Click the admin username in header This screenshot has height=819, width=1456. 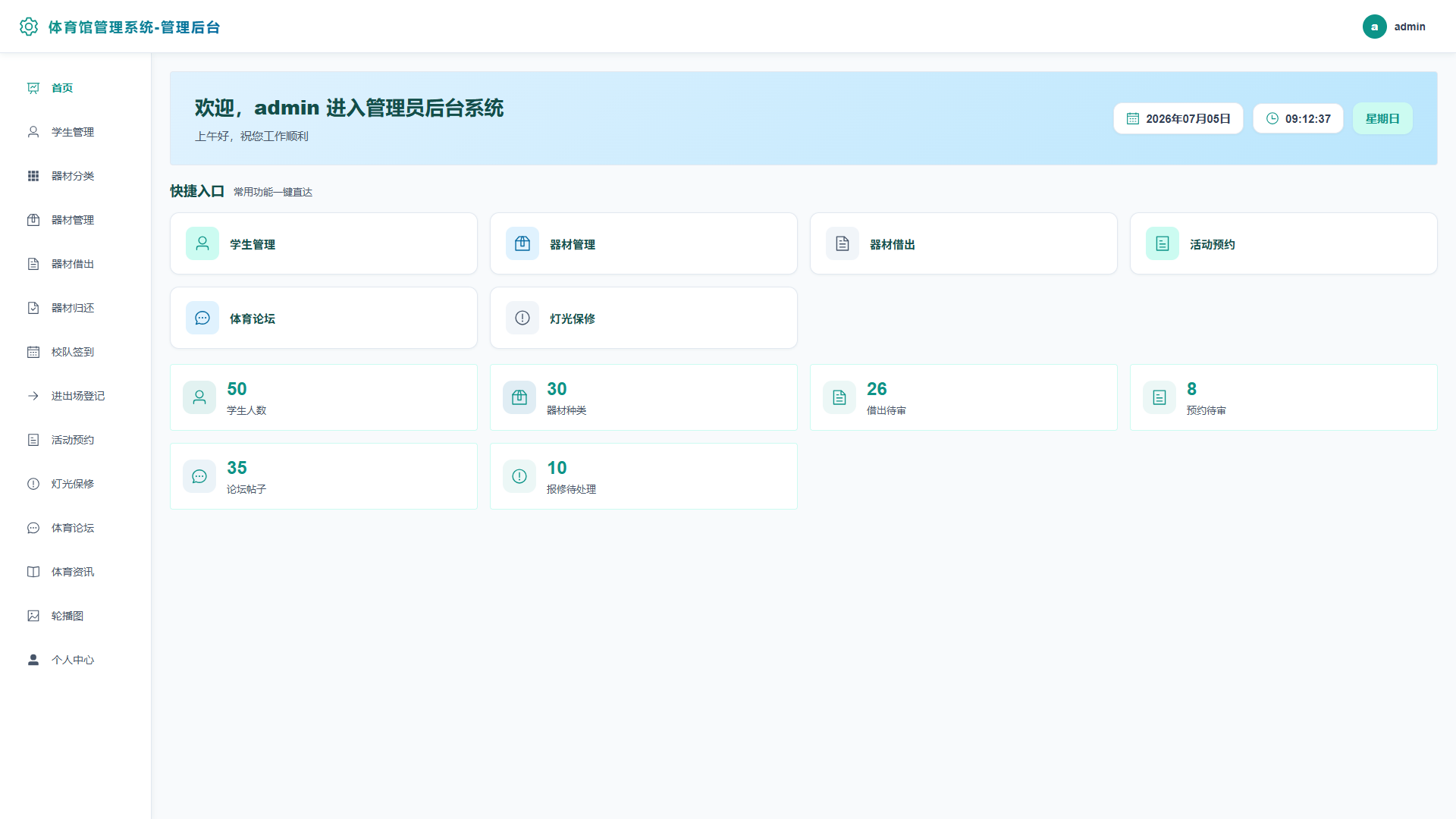click(1410, 27)
